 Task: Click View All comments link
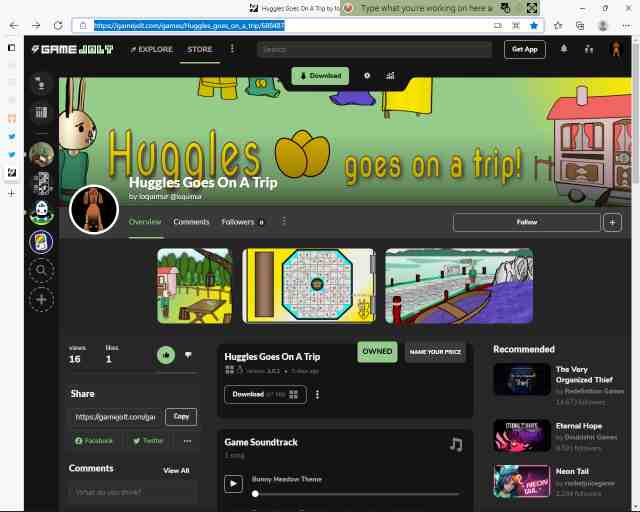pyautogui.click(x=176, y=470)
